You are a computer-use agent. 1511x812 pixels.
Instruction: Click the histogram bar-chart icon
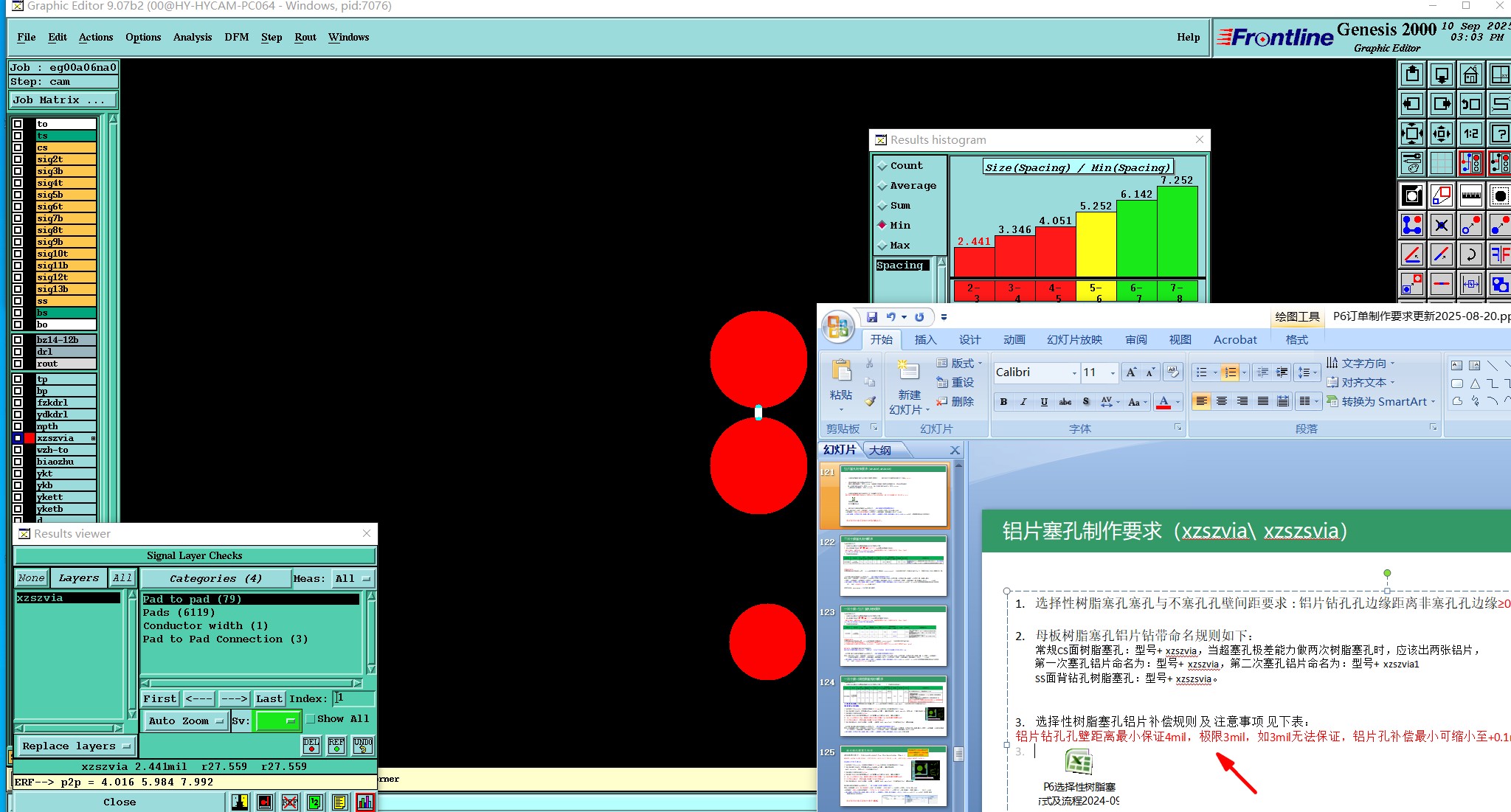pos(364,802)
